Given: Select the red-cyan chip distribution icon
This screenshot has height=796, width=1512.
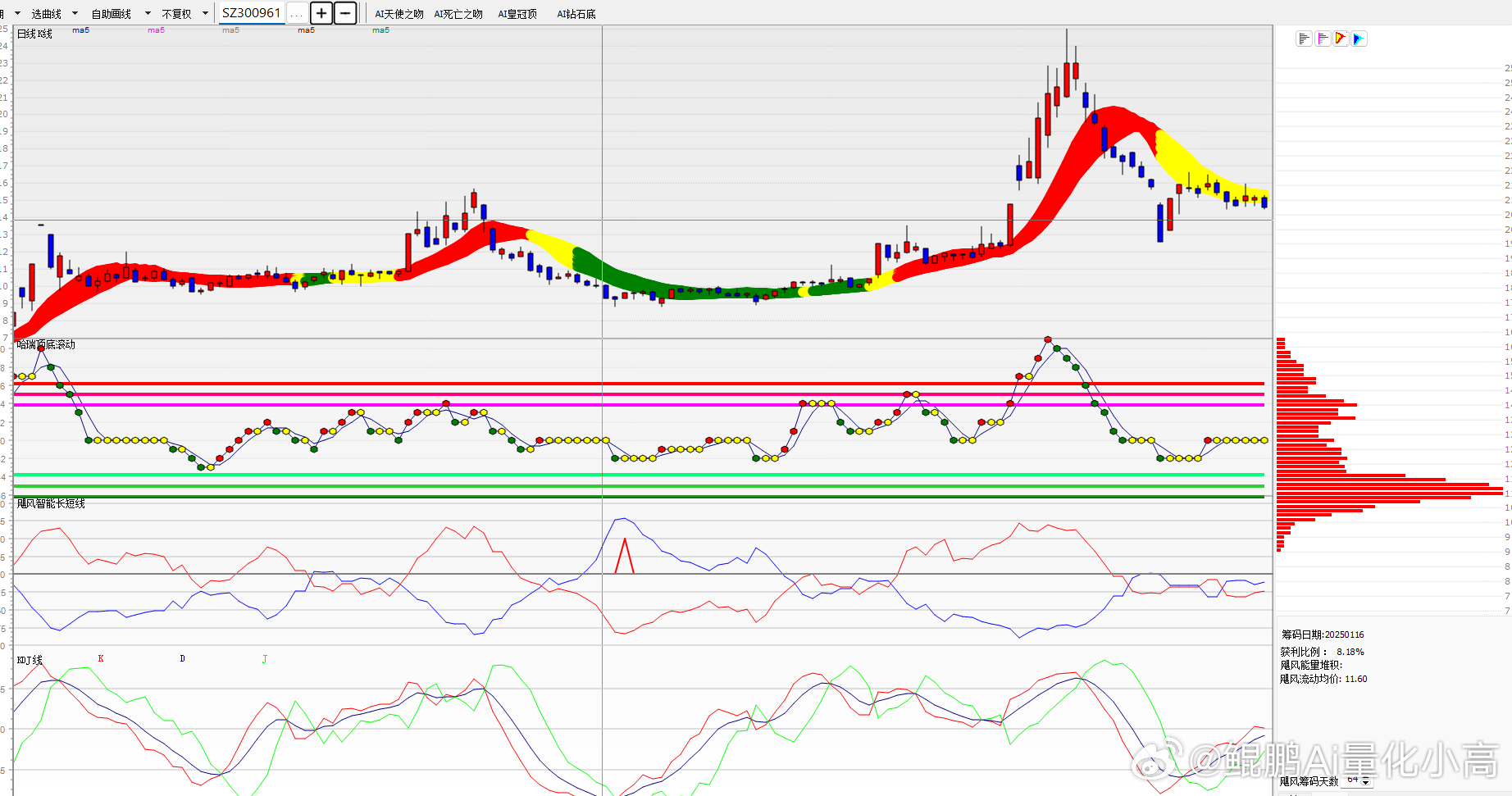Looking at the screenshot, I should click(x=1323, y=39).
